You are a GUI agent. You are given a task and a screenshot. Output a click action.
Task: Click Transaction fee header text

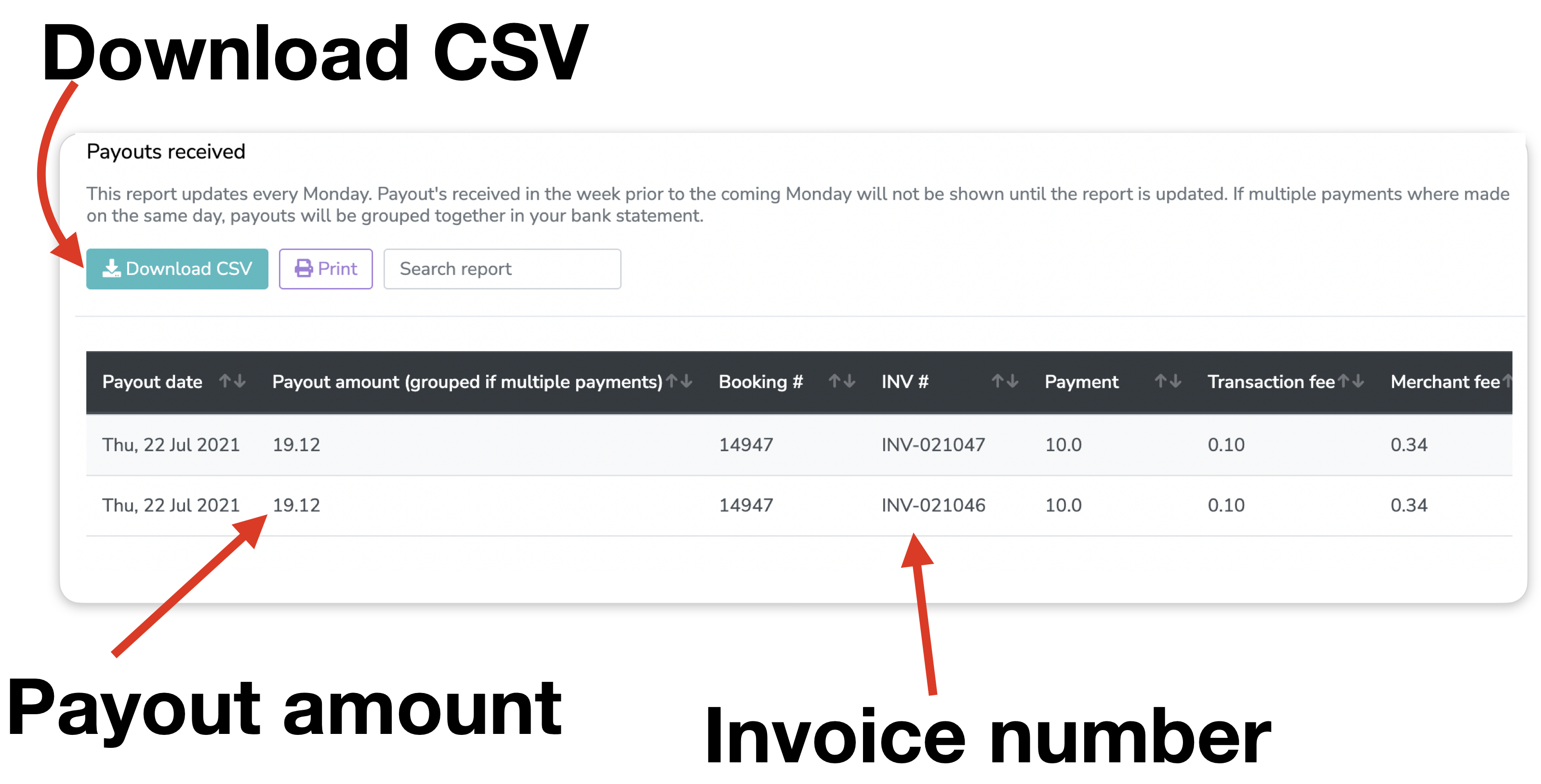1271,381
